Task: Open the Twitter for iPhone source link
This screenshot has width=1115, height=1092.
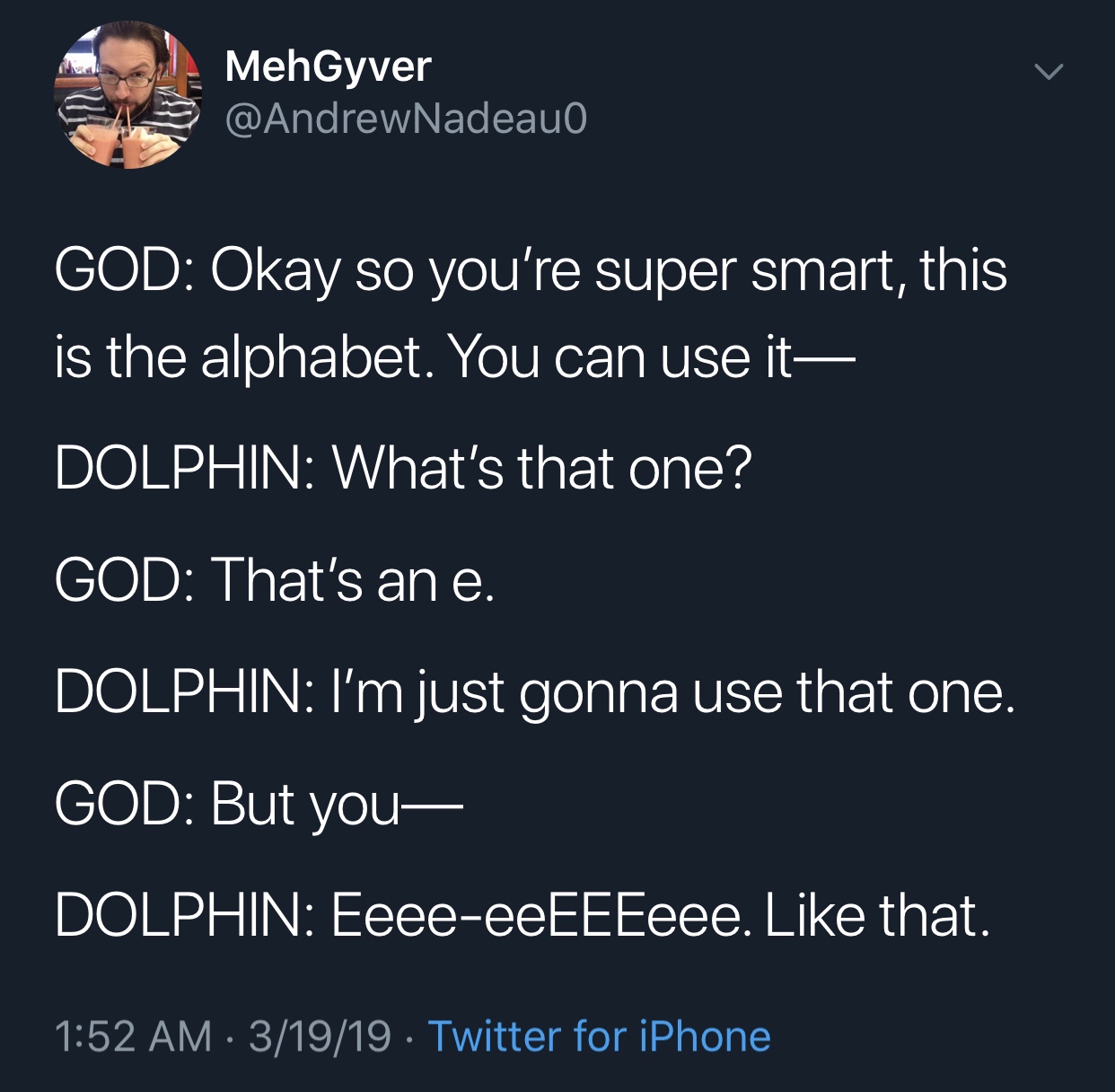Action: click(599, 1035)
